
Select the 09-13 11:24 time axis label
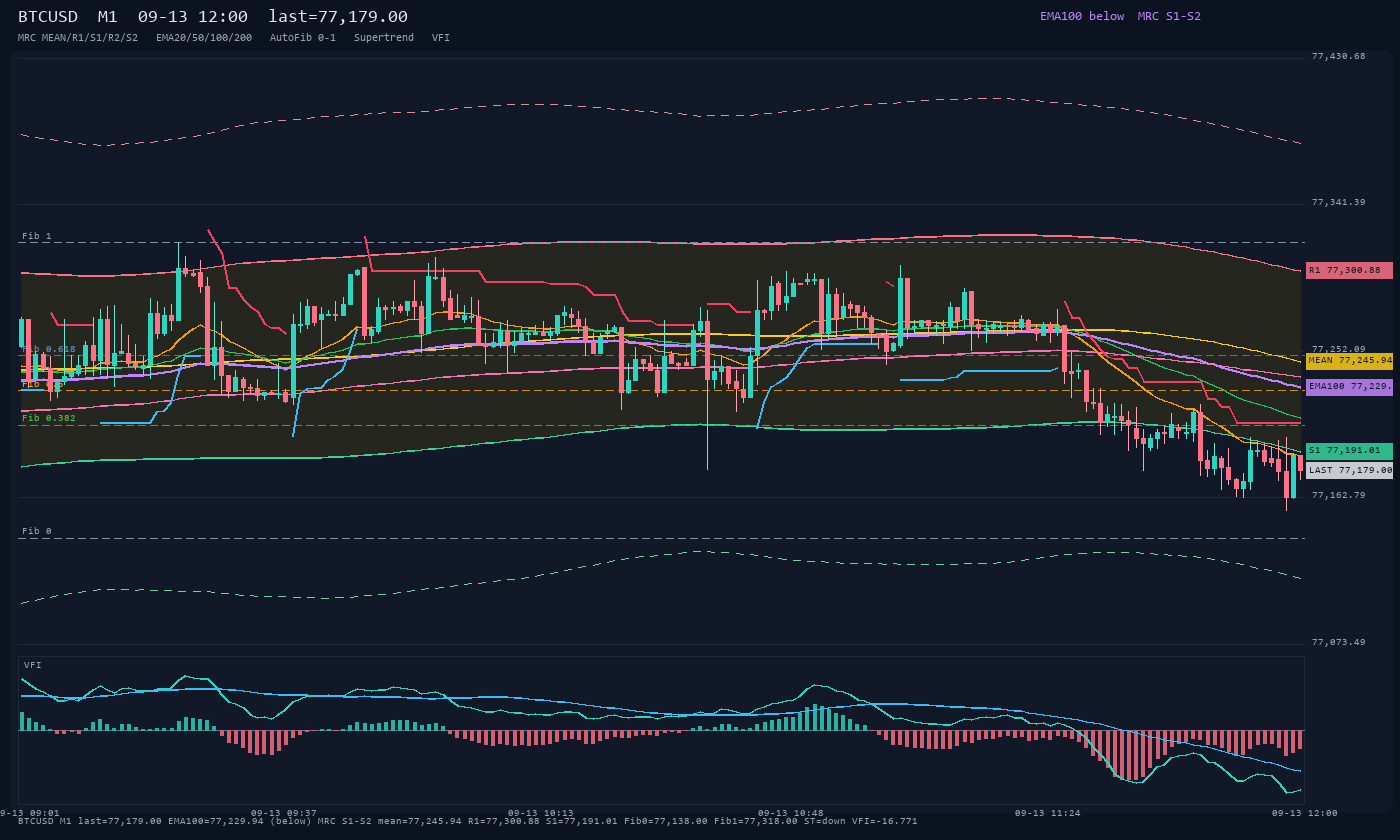(x=1048, y=813)
